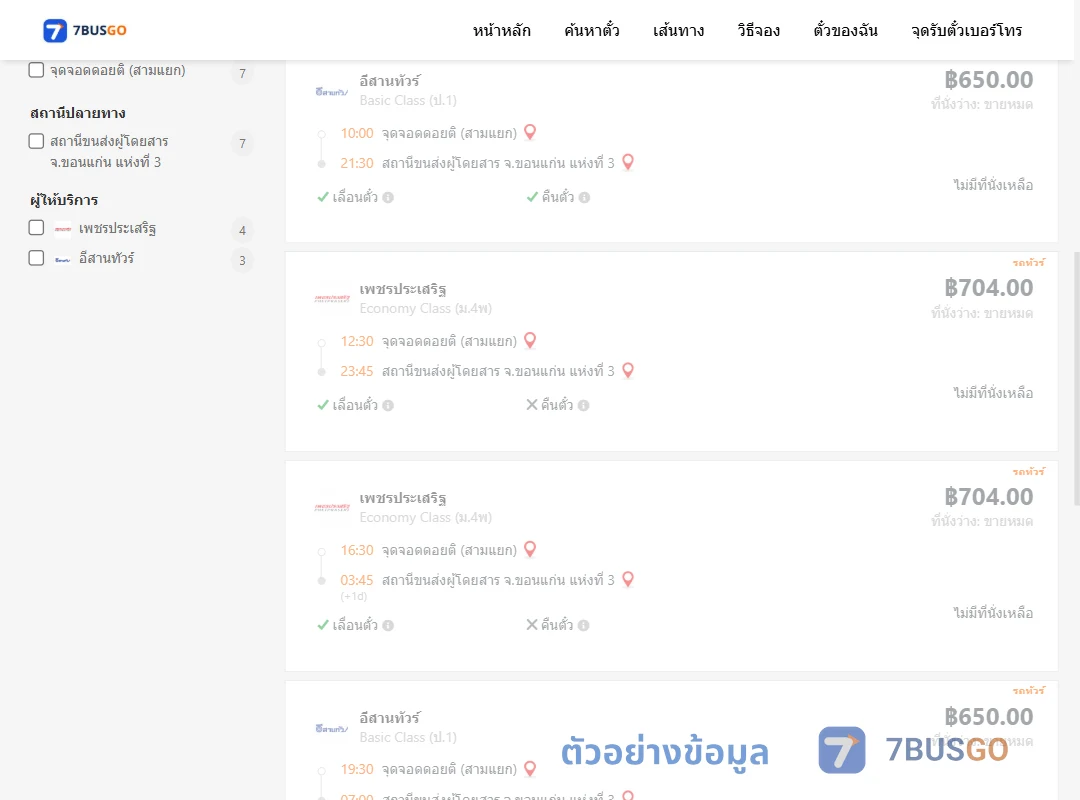The image size is (1080, 800).
Task: Tick the สถานีขนส่งผู้โดยสาร จ.ขอนแก่น แห่งที่ 3 checkbox
Action: (x=37, y=141)
